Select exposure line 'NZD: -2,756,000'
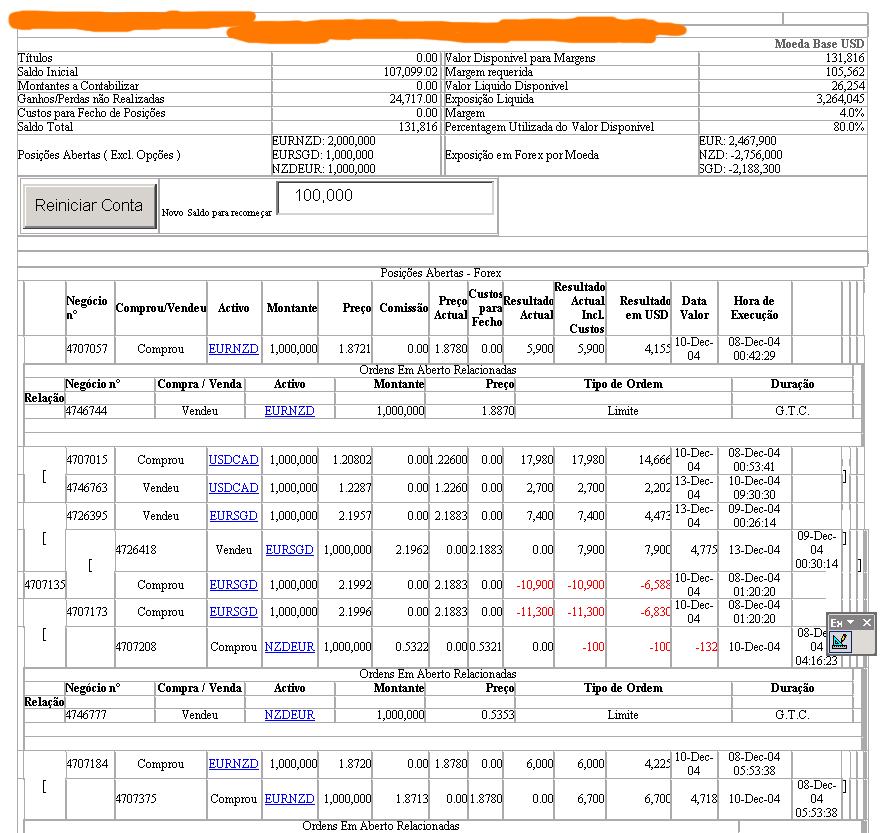The height and width of the screenshot is (833, 893). click(741, 155)
